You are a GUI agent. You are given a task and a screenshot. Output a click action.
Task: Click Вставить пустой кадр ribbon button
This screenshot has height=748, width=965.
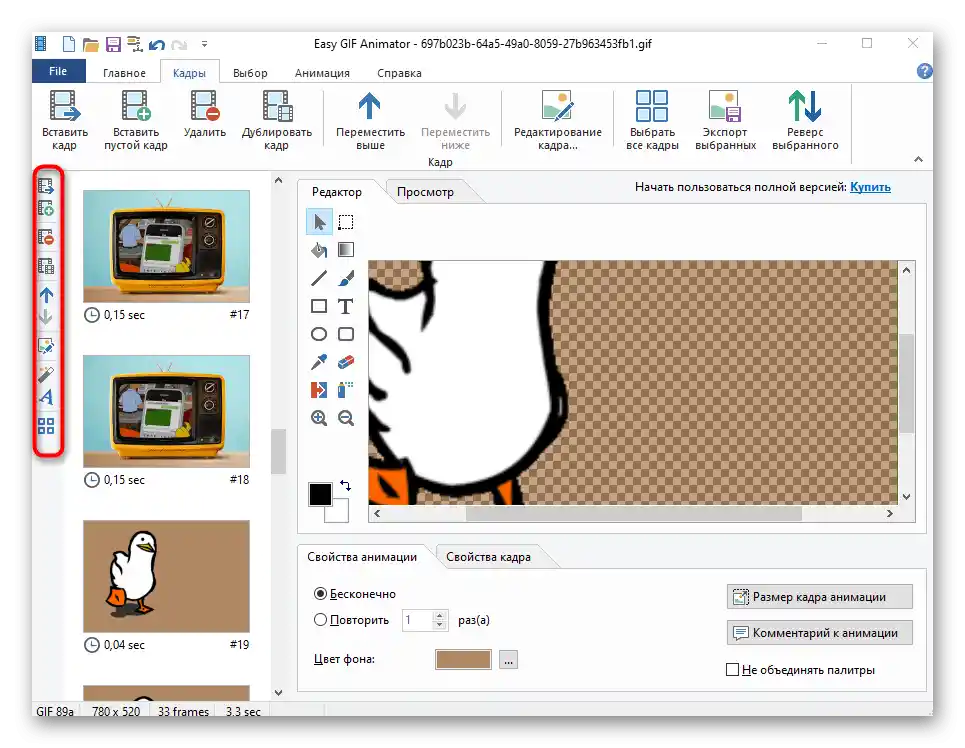pyautogui.click(x=135, y=121)
